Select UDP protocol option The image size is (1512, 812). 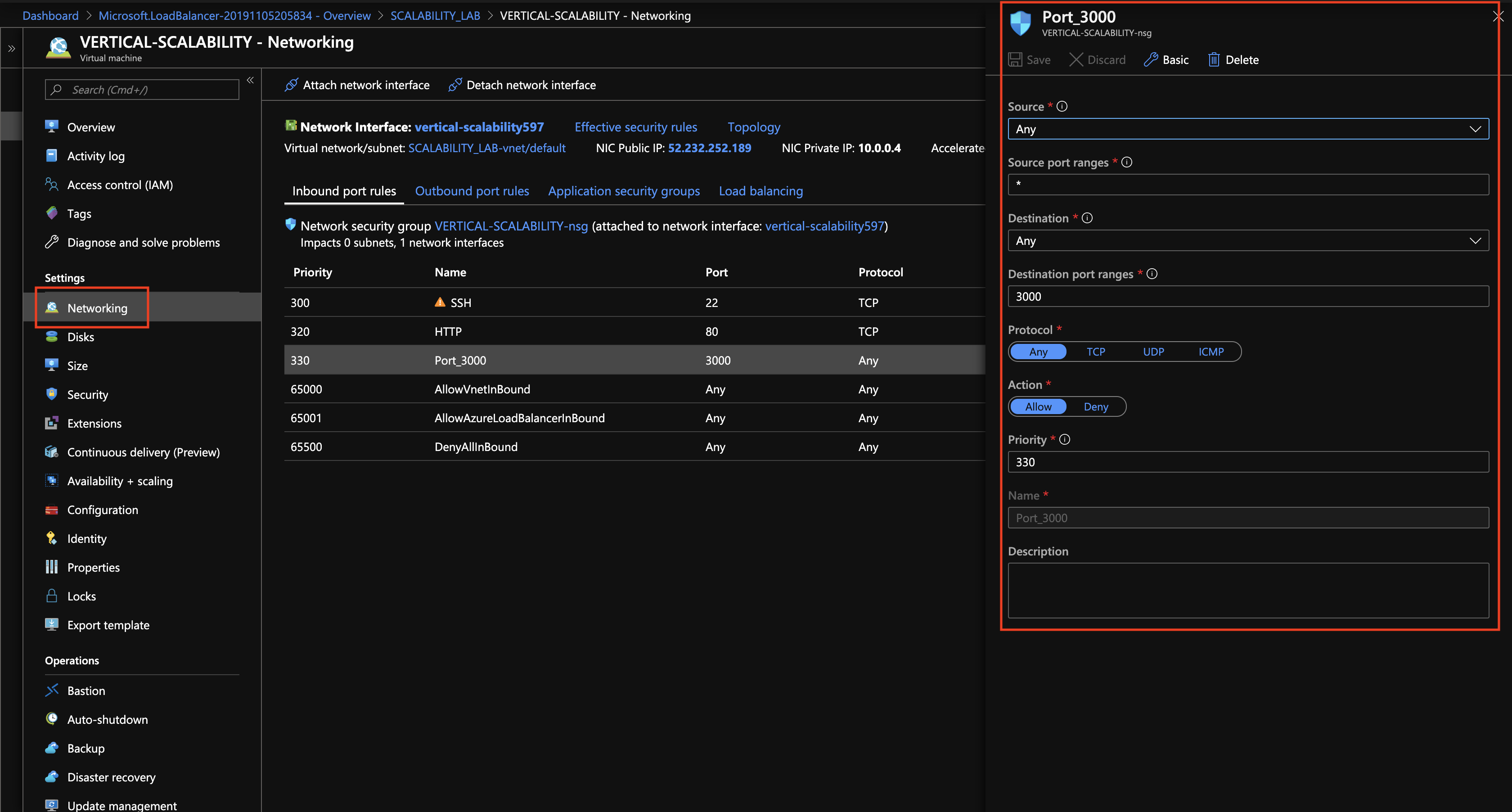(x=1153, y=352)
